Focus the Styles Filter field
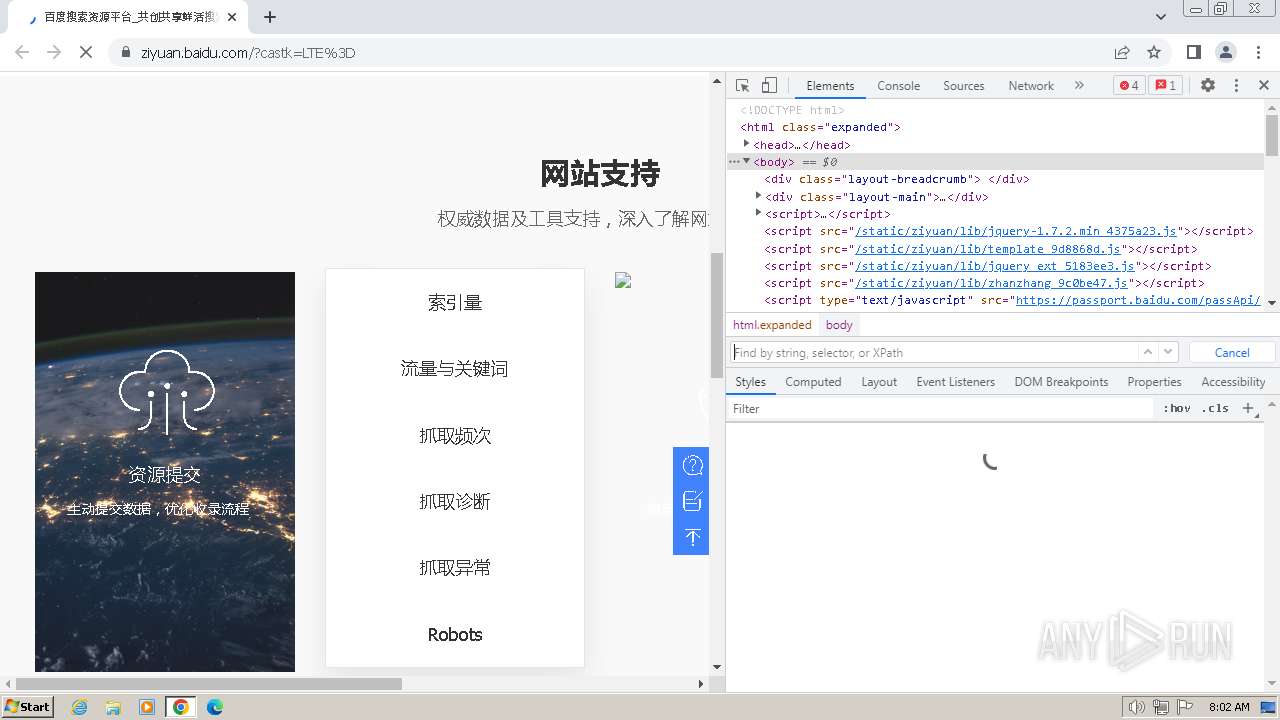 [940, 408]
